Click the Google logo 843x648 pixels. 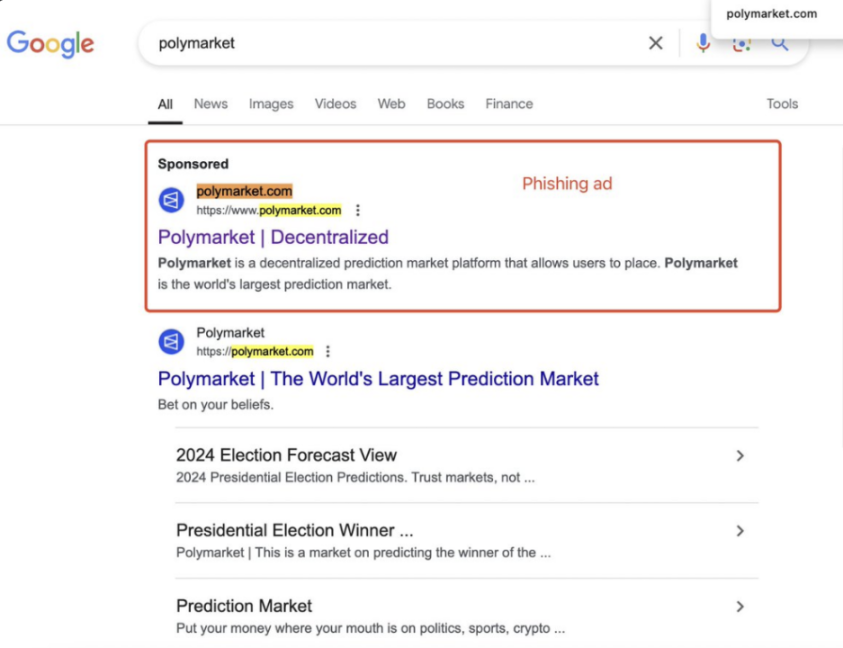point(50,43)
